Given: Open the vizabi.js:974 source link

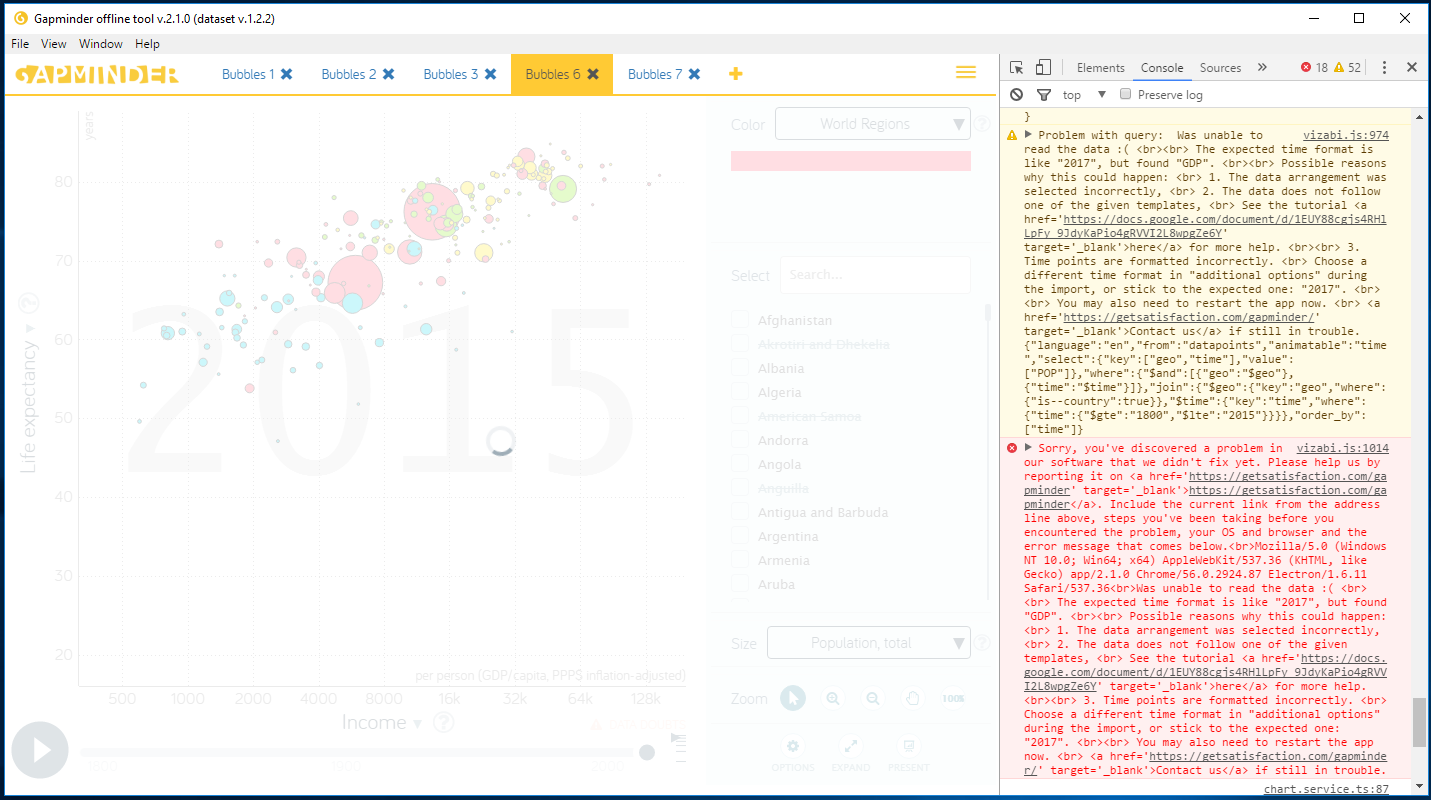Looking at the screenshot, I should point(1346,135).
